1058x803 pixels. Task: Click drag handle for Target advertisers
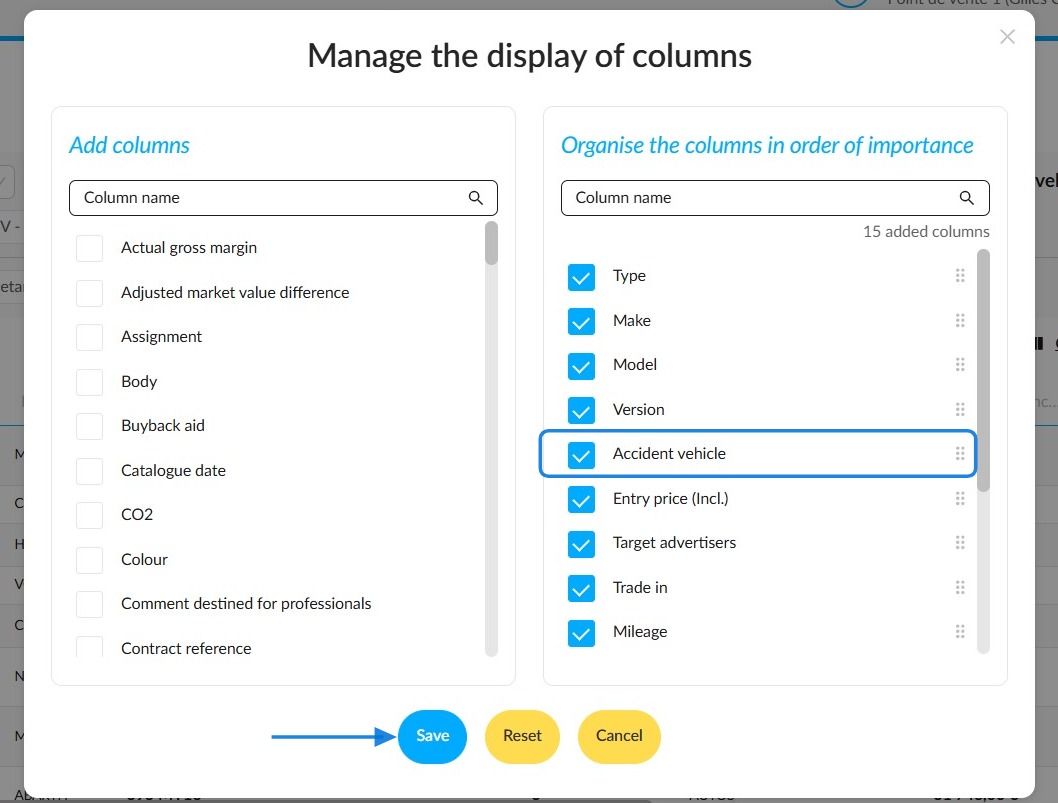click(959, 543)
